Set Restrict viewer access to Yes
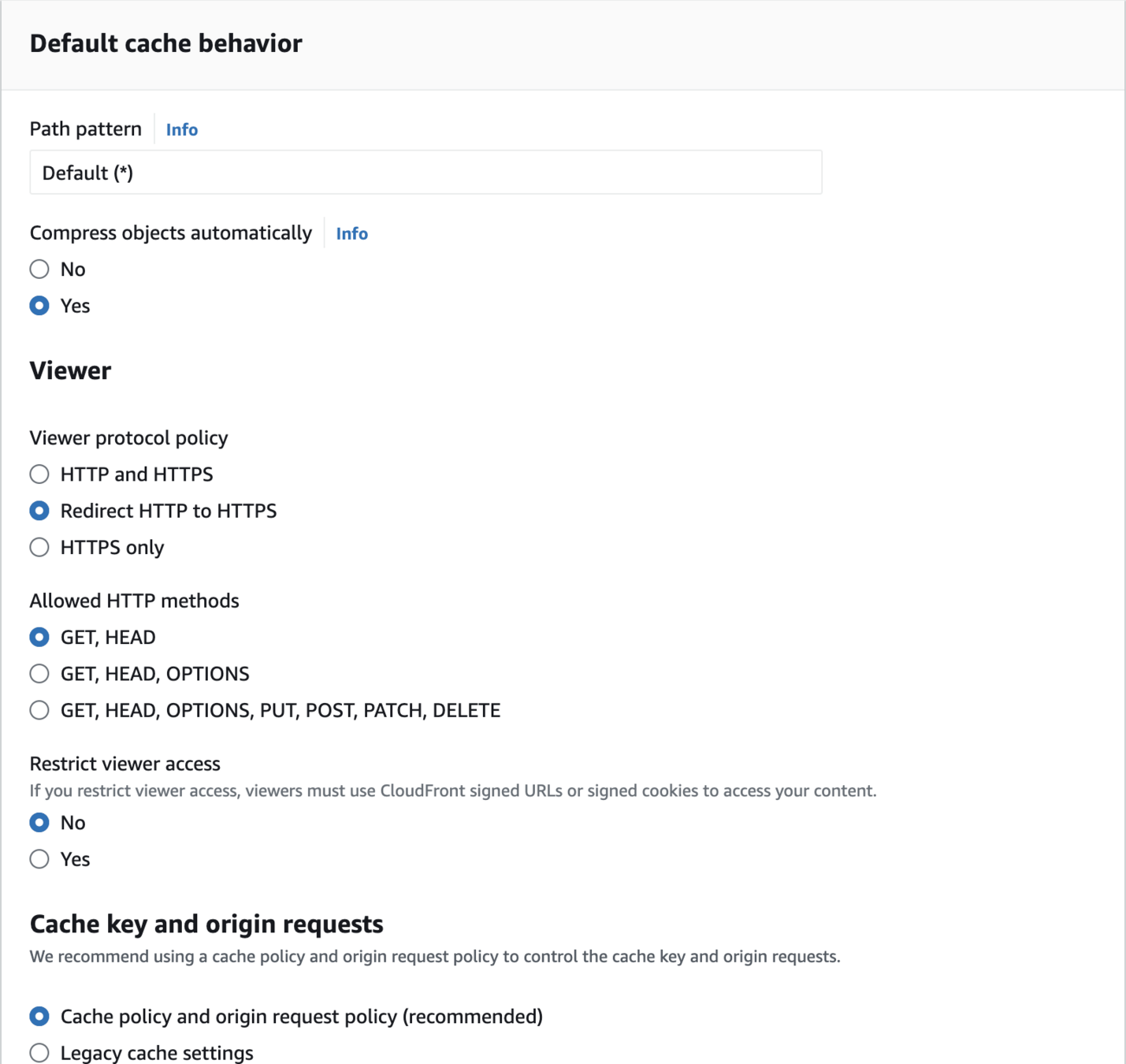 pyautogui.click(x=39, y=859)
